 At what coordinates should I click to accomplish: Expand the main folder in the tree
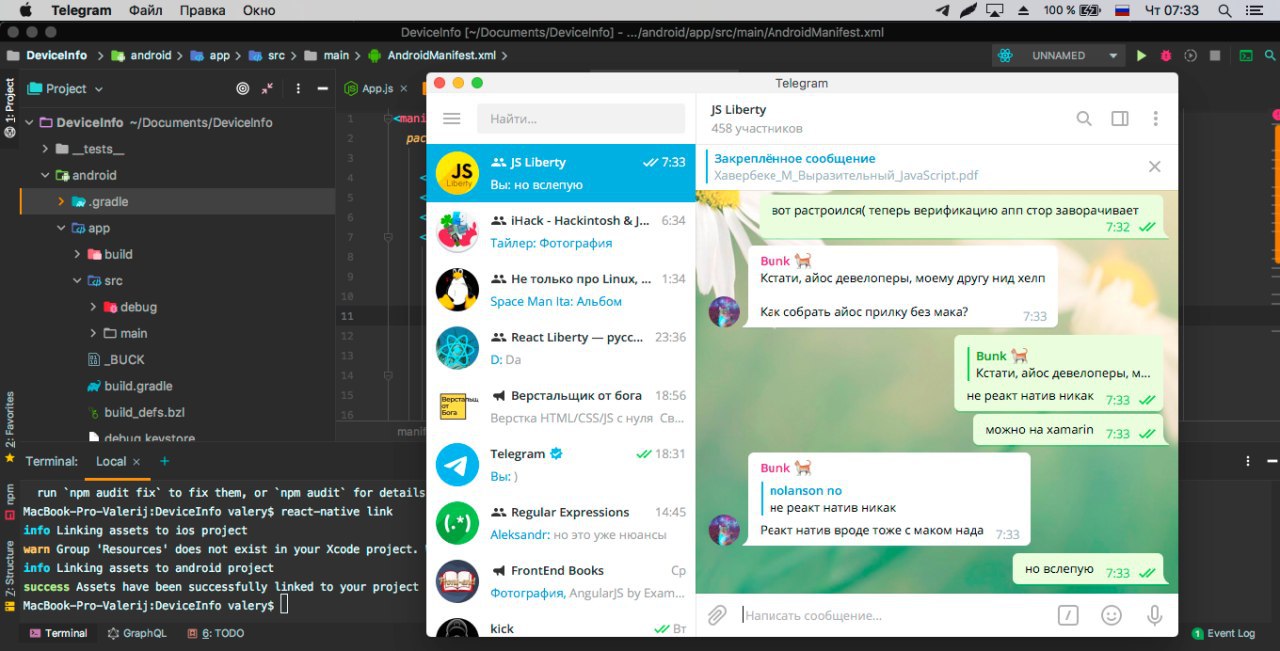[x=94, y=333]
